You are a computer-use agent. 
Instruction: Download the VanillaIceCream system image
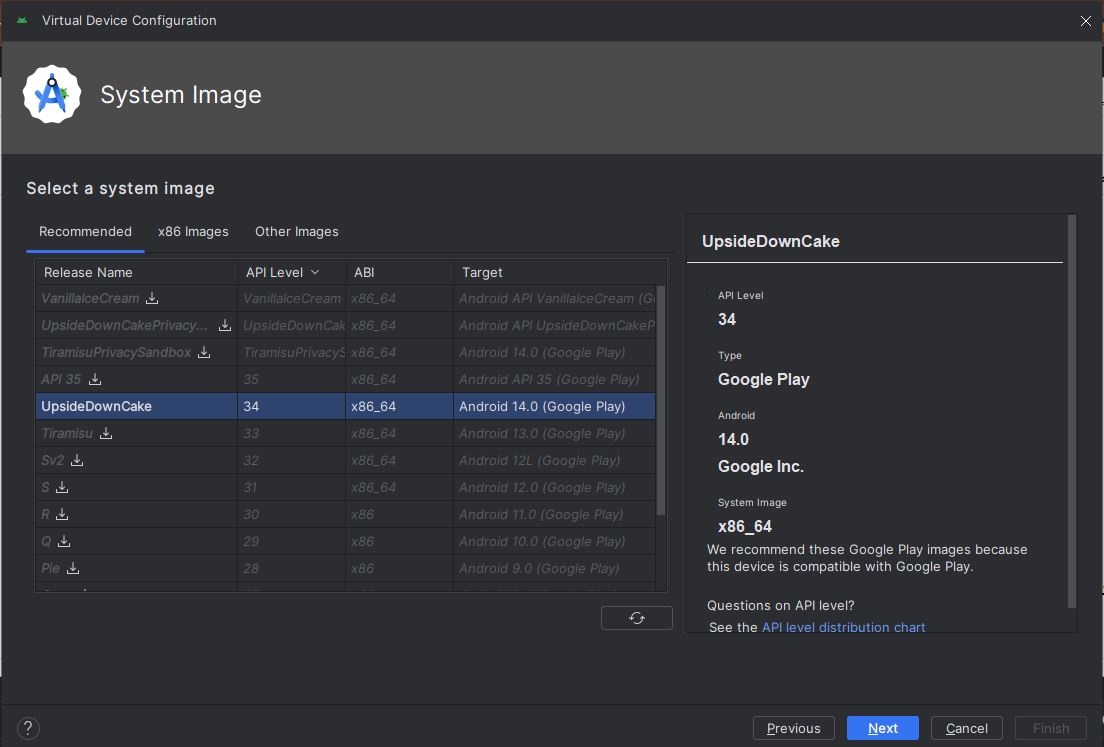point(151,298)
